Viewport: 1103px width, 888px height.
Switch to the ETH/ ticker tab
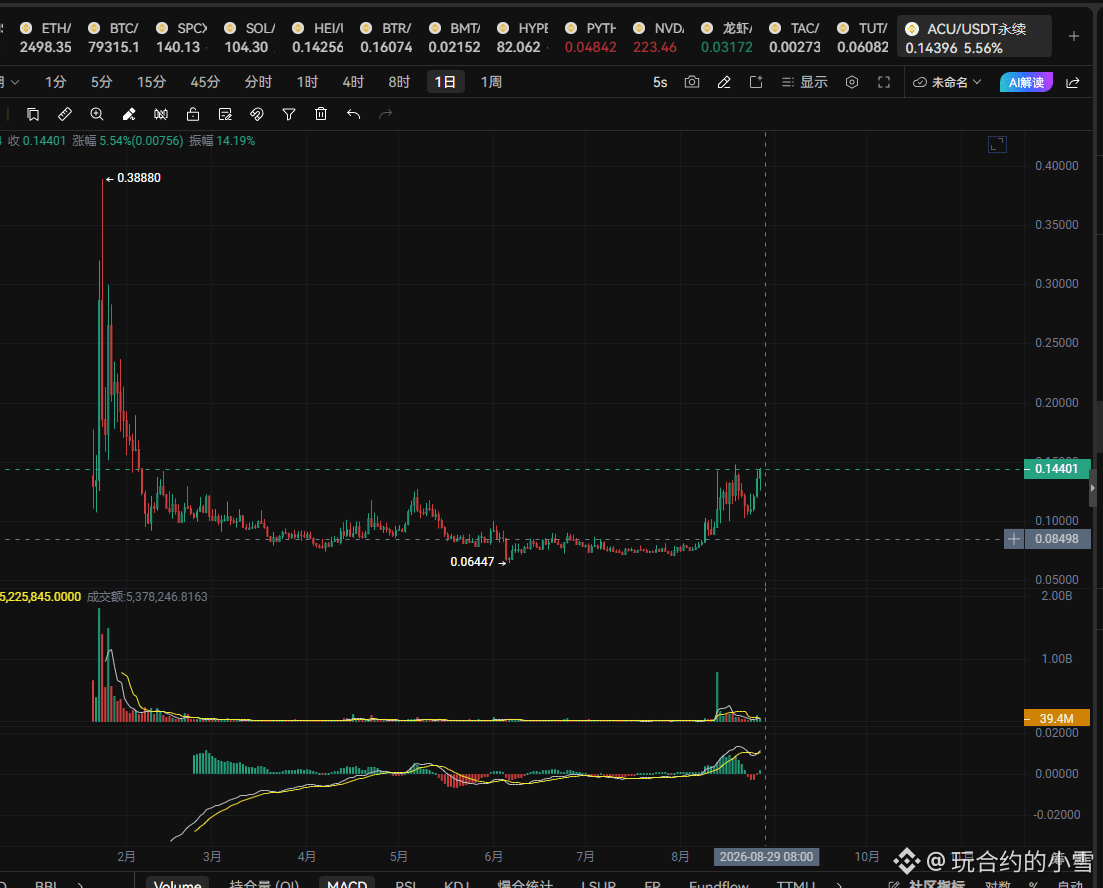coord(45,37)
